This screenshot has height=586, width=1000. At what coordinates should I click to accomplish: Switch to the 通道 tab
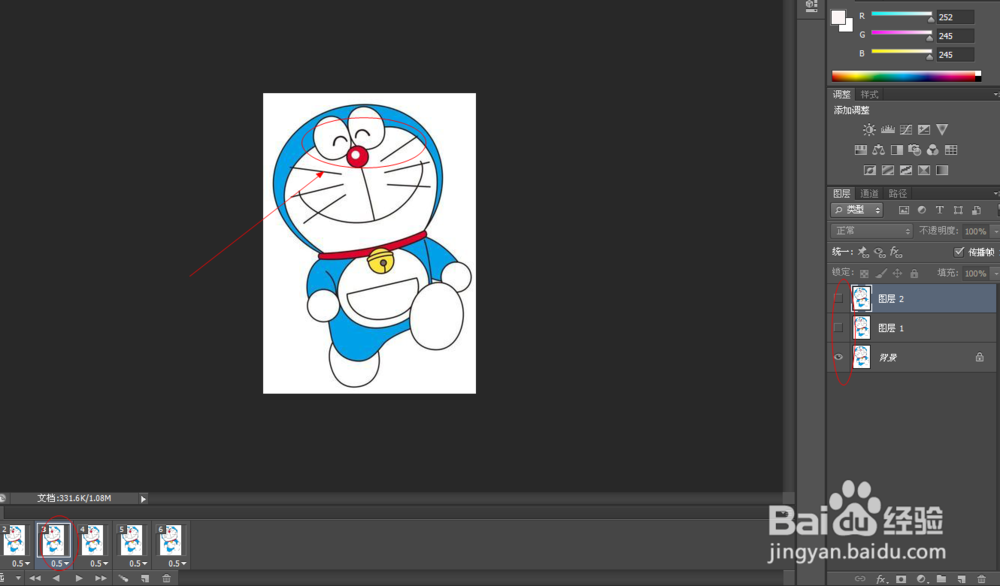coord(869,193)
